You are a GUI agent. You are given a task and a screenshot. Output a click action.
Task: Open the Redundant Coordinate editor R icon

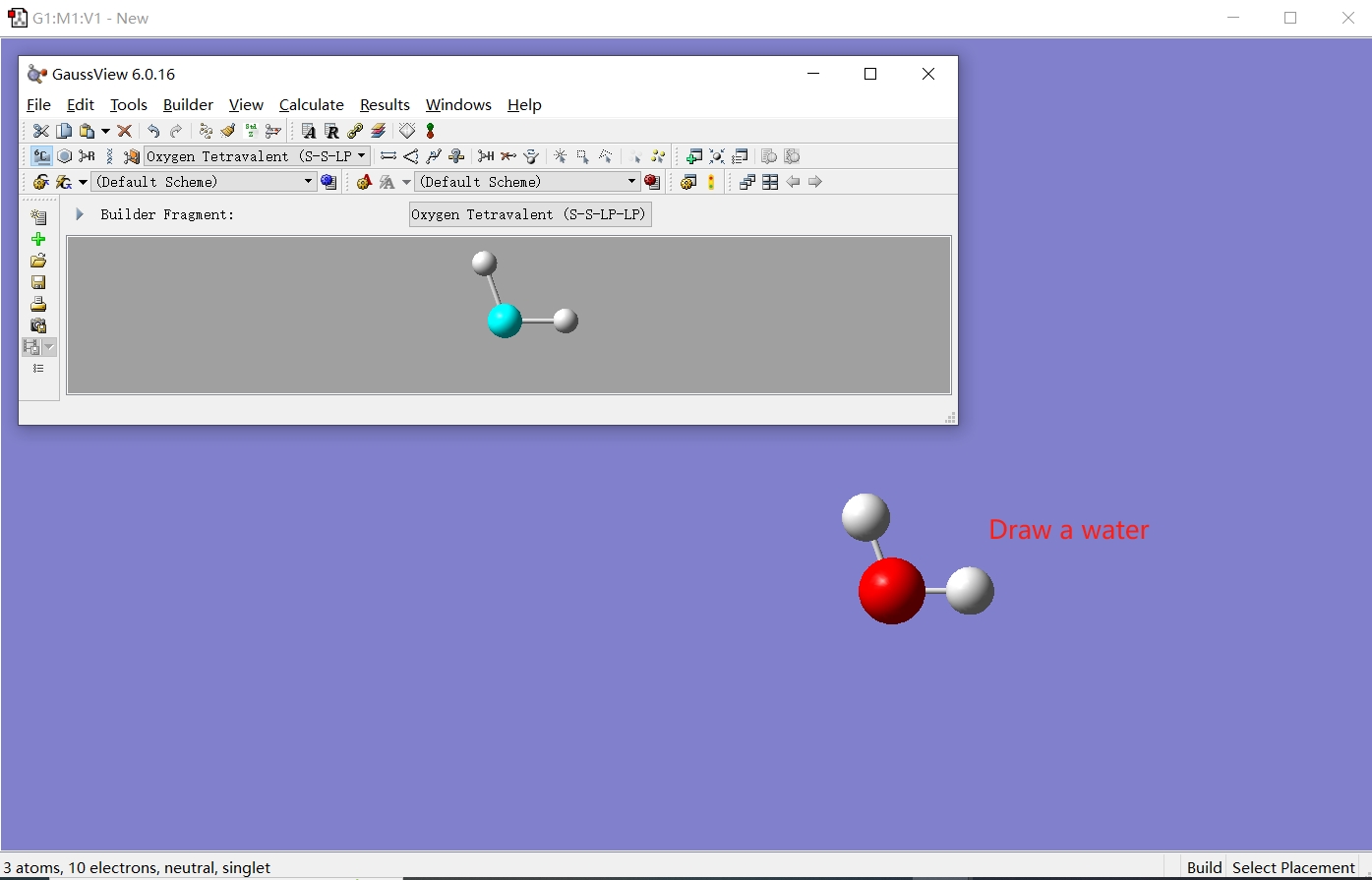[x=331, y=131]
